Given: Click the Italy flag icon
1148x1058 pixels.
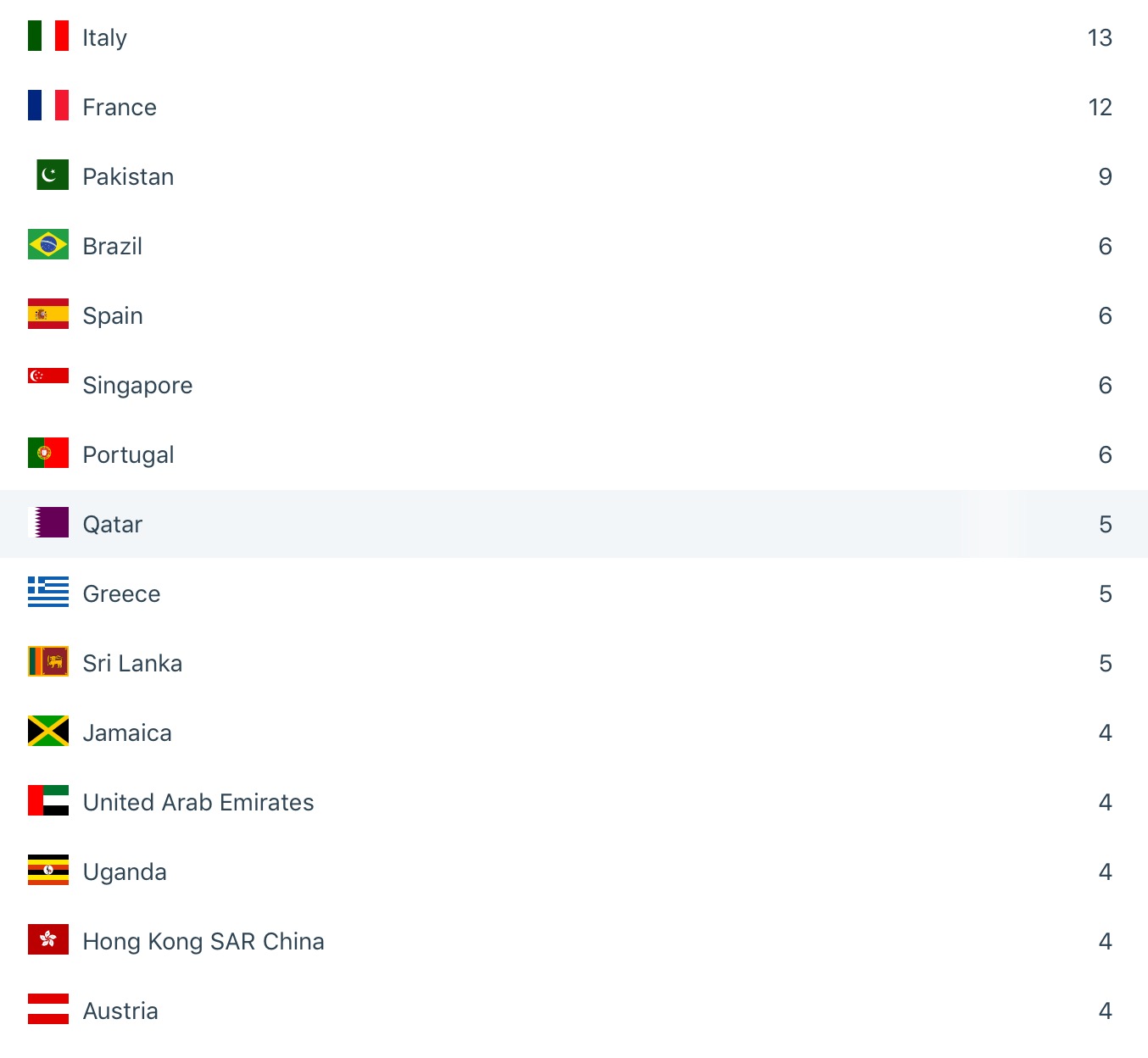Looking at the screenshot, I should coord(48,36).
